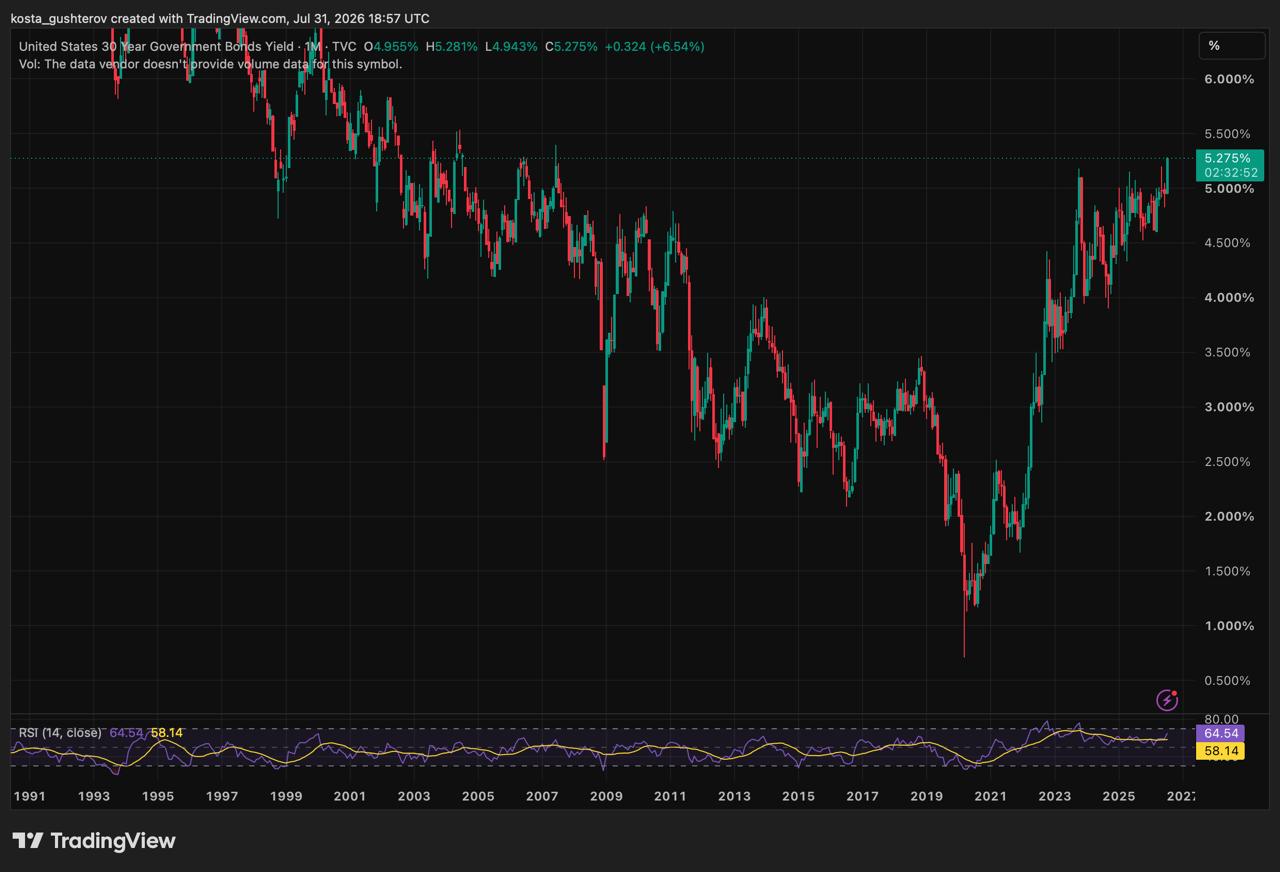The width and height of the screenshot is (1280, 872).
Task: Click the 1993 label on time axis
Action: 93,796
